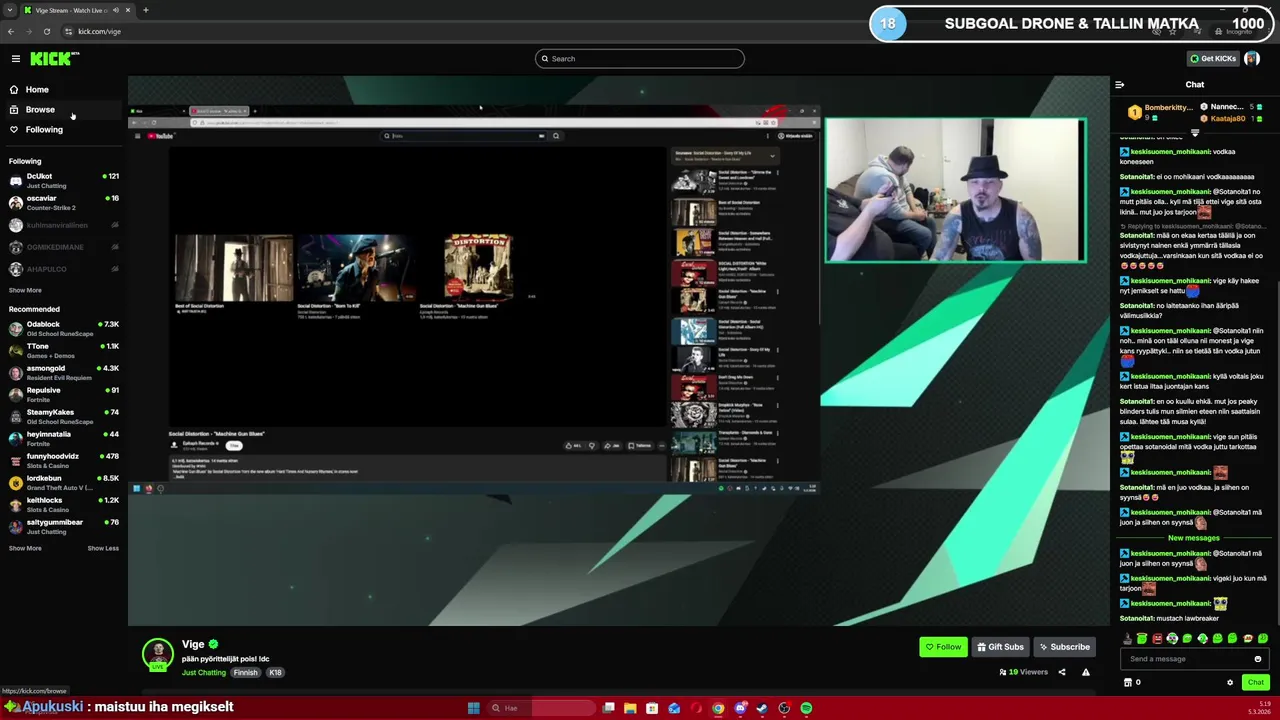Open funnyhoodvidz recommended channel
This screenshot has width=1280, height=720.
[64, 461]
